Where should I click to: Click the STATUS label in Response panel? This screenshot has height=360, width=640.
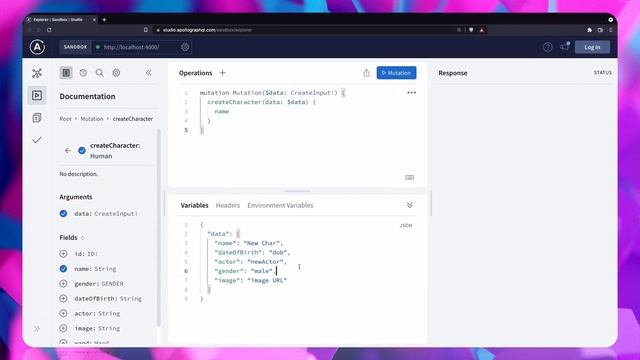(602, 73)
